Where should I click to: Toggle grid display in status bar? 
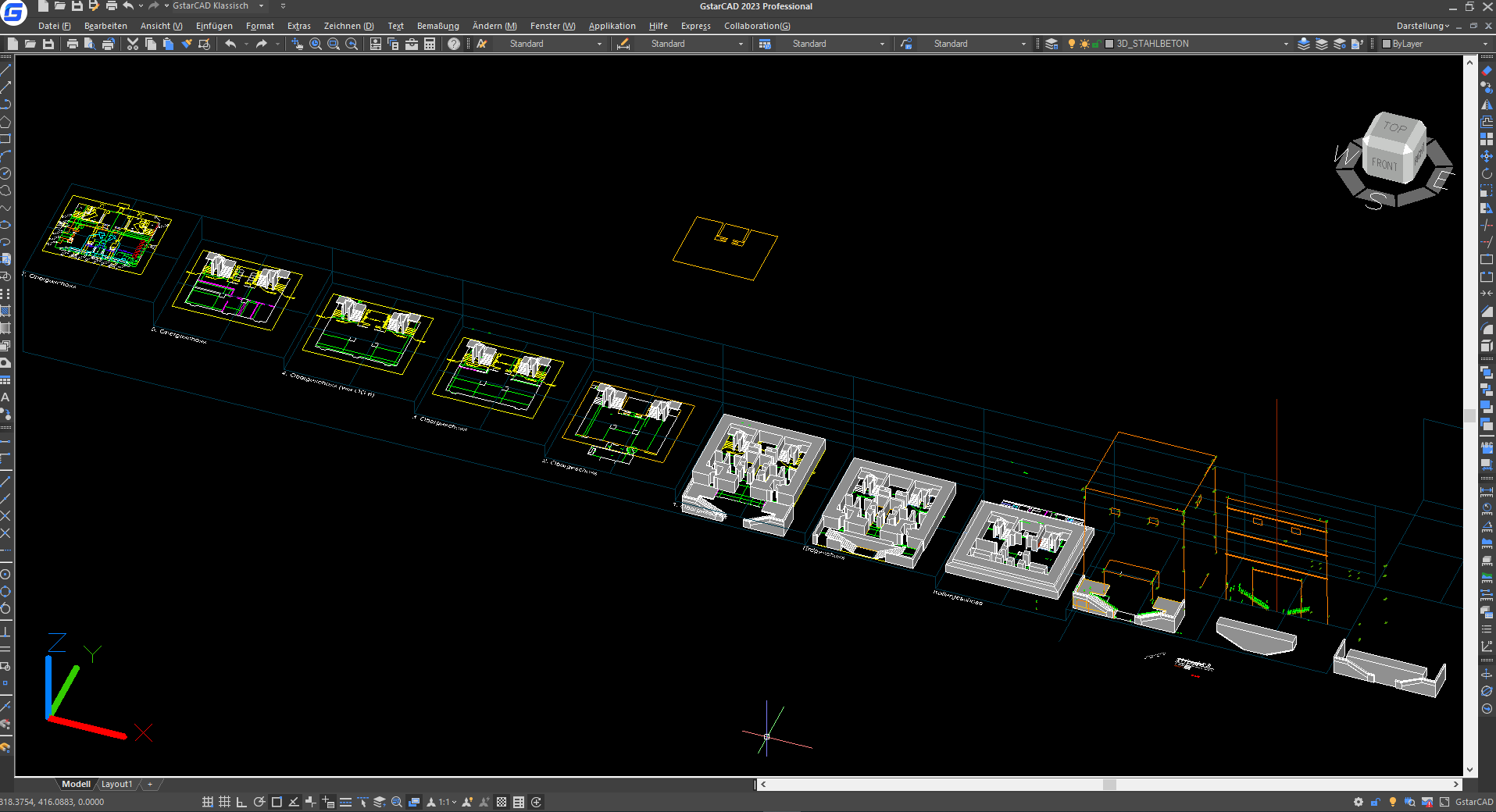[x=224, y=802]
